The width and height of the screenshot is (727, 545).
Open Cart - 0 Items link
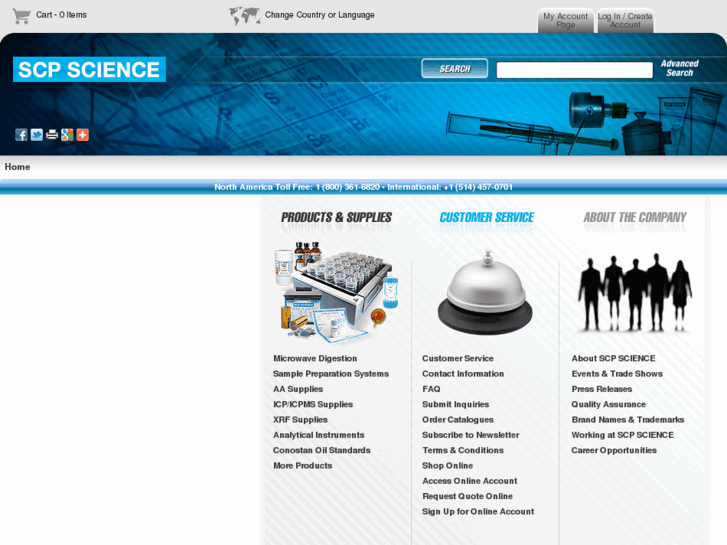pos(61,15)
